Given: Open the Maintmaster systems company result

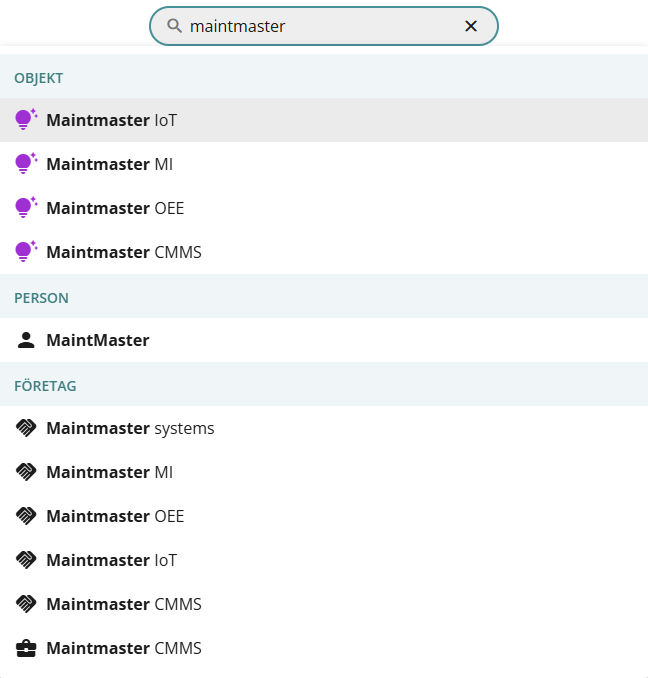Looking at the screenshot, I should tap(324, 428).
